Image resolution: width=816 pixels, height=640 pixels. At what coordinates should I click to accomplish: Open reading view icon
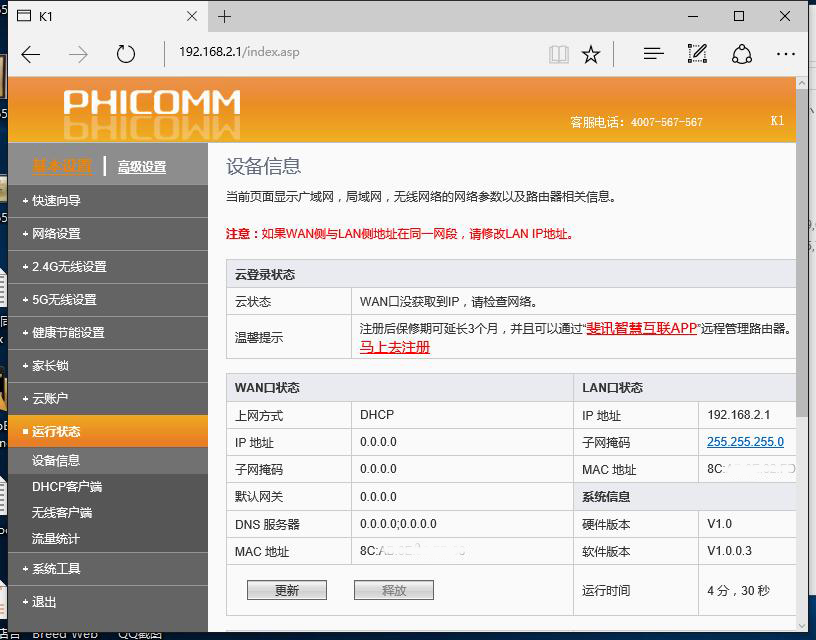559,54
